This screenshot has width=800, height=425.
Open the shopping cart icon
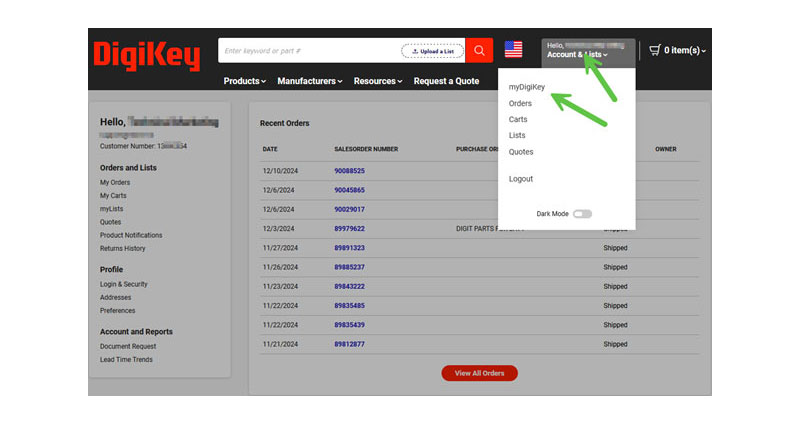656,50
